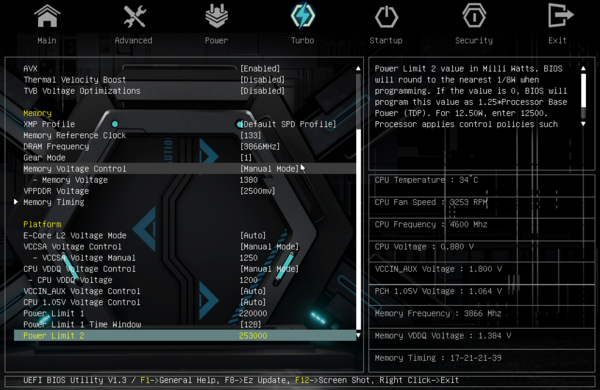Image resolution: width=600 pixels, height=390 pixels.
Task: Open CPU 1.05V Voltage Control Auto option
Action: pos(253,302)
